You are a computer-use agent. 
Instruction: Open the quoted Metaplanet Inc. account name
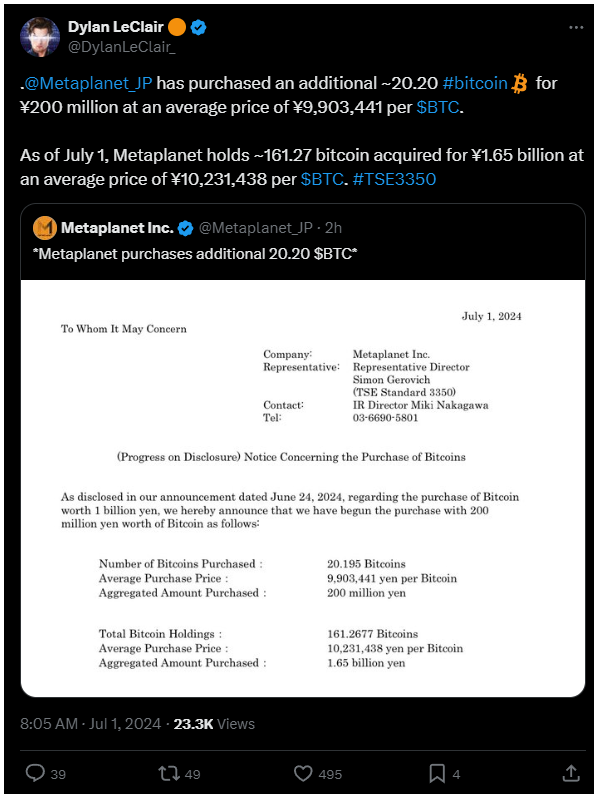tap(118, 228)
